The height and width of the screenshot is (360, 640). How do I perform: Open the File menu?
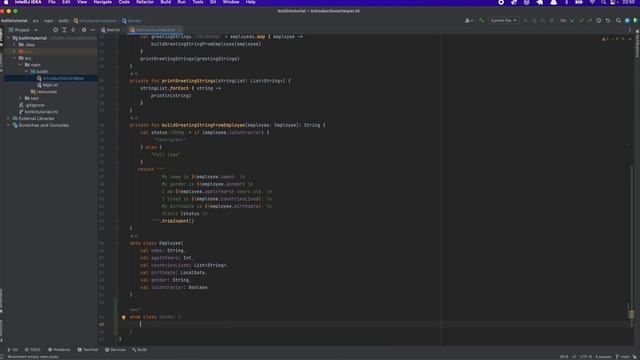pyautogui.click(x=51, y=2)
